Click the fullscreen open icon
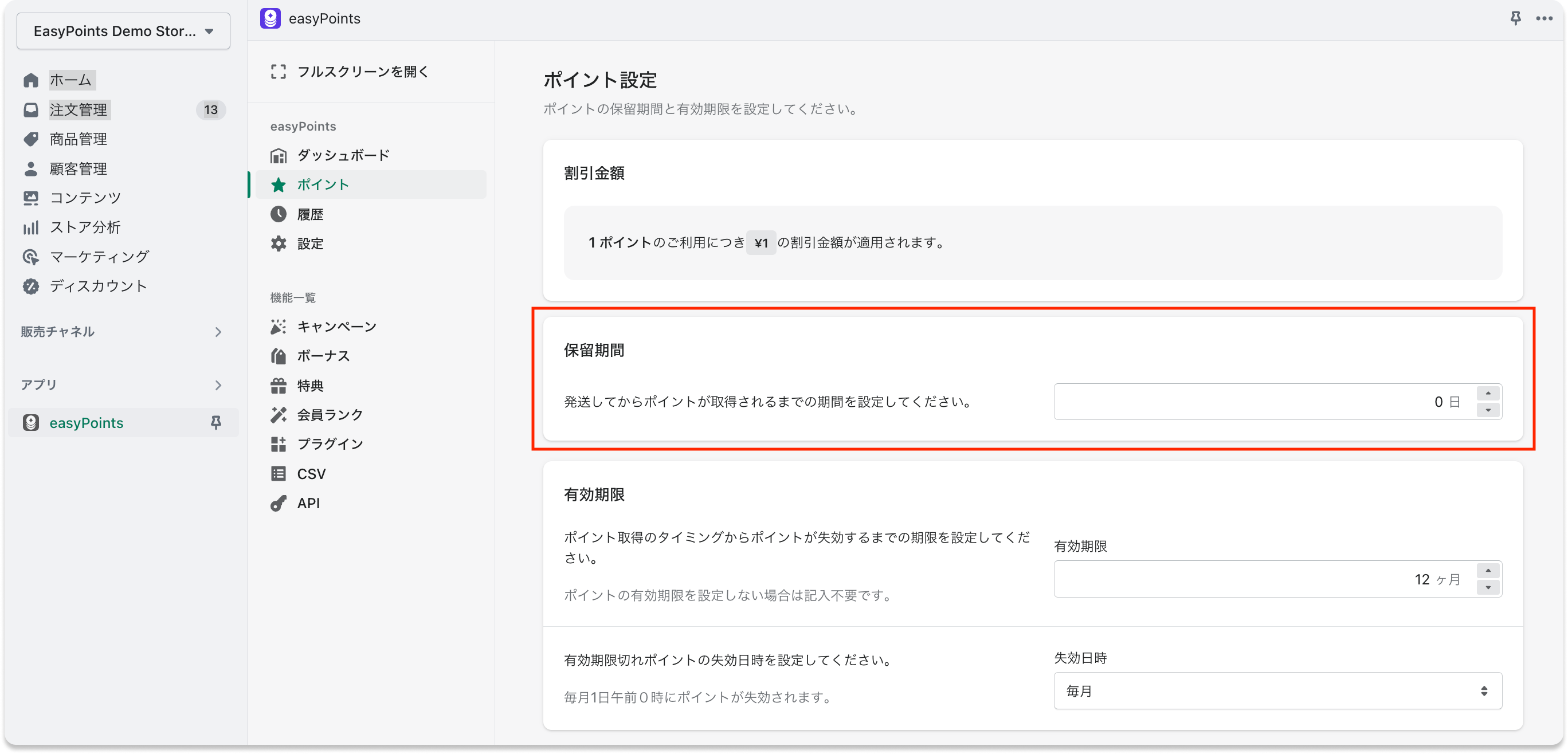Viewport: 1568px width, 754px height. pos(278,72)
